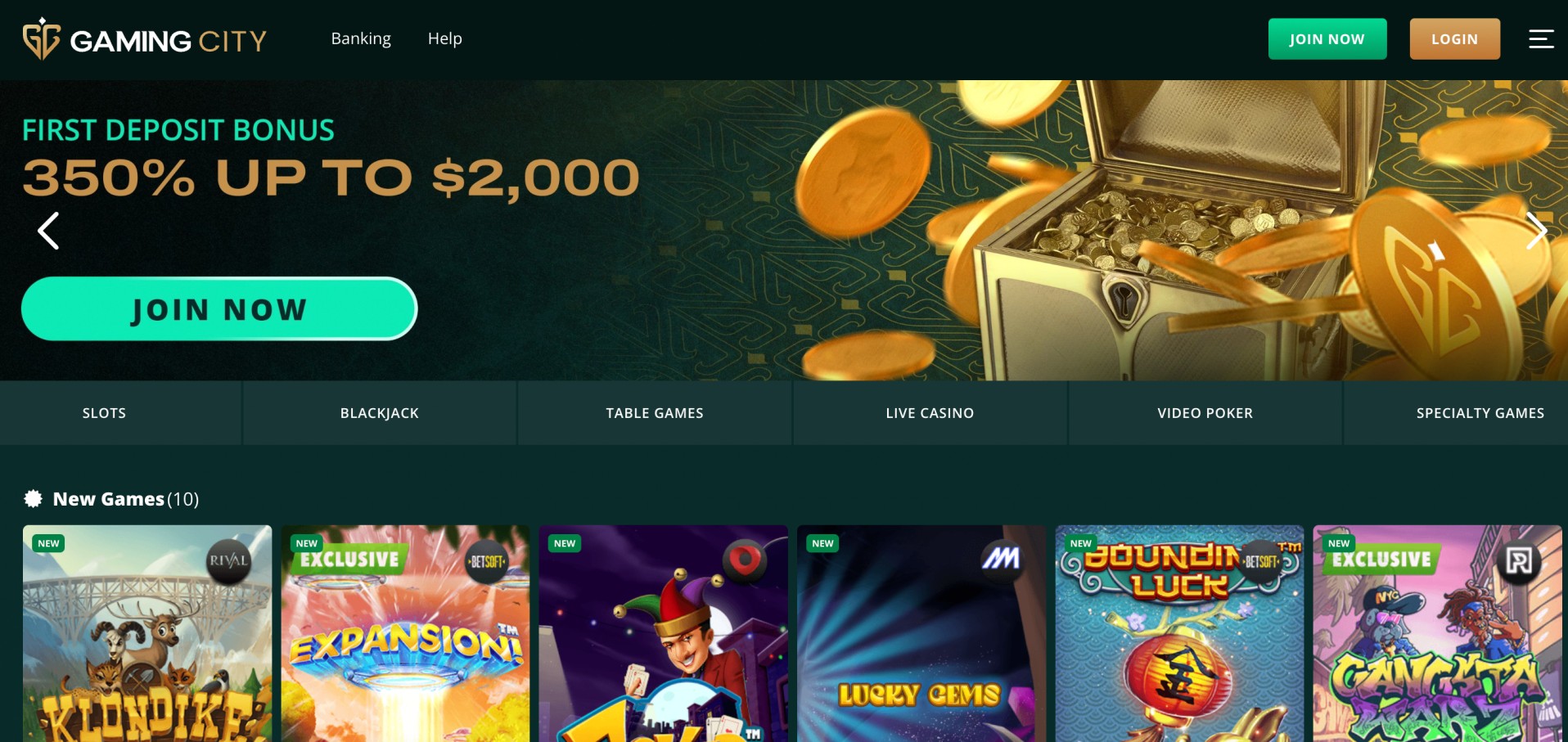The image size is (1568, 742).
Task: Open the joker game thumbnail
Action: click(664, 633)
